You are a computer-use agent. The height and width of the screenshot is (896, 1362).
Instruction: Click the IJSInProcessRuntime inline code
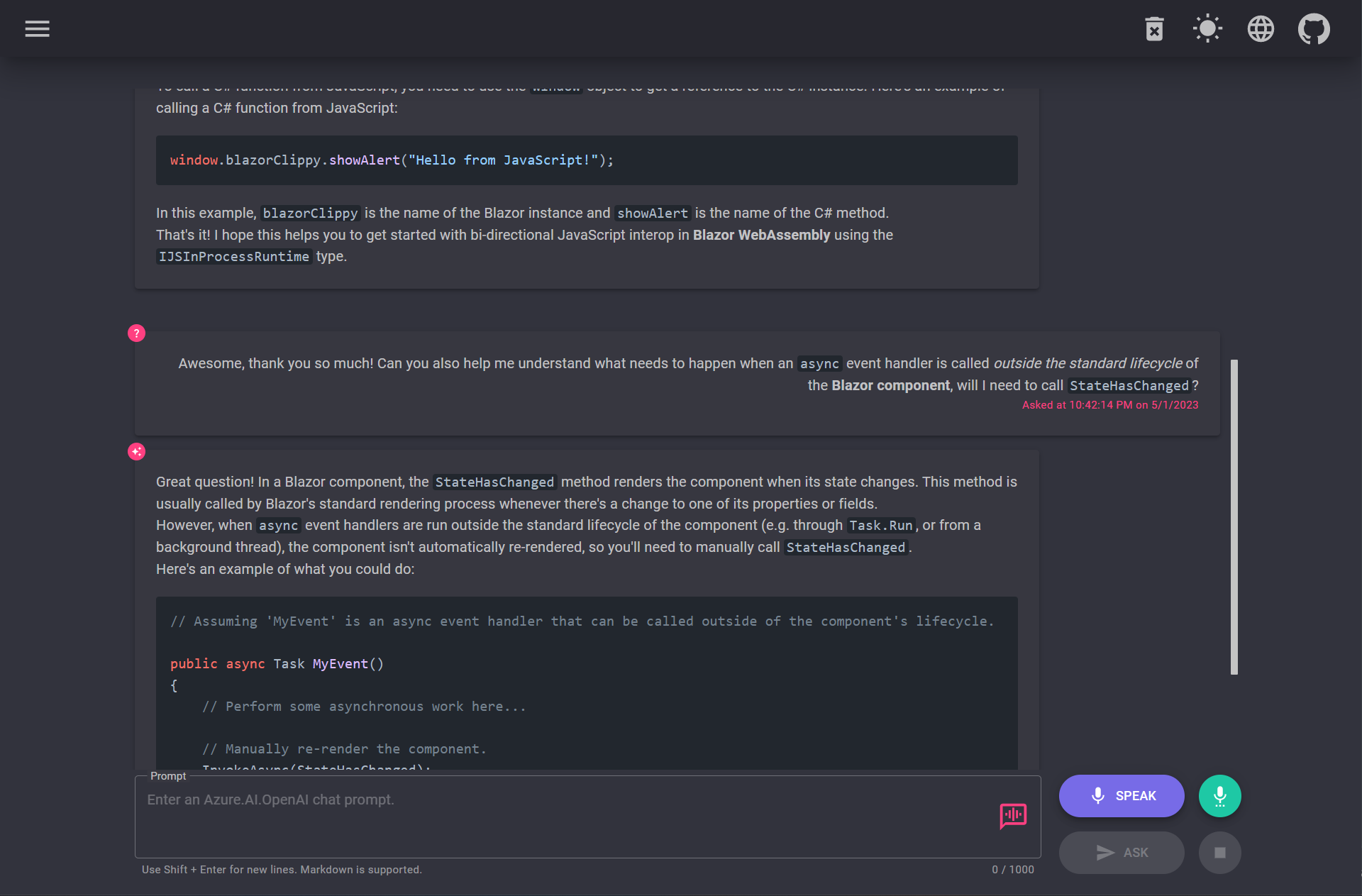pyautogui.click(x=234, y=257)
